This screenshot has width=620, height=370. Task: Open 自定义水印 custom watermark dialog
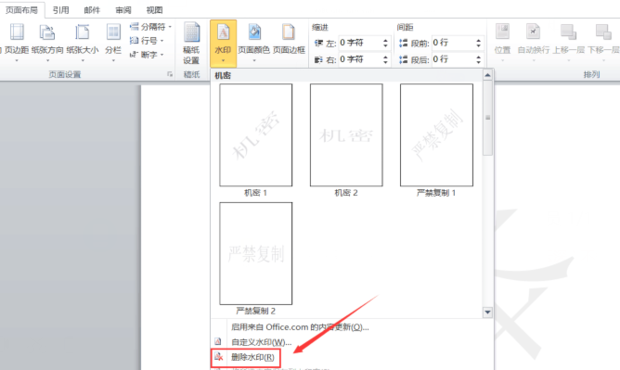point(261,342)
